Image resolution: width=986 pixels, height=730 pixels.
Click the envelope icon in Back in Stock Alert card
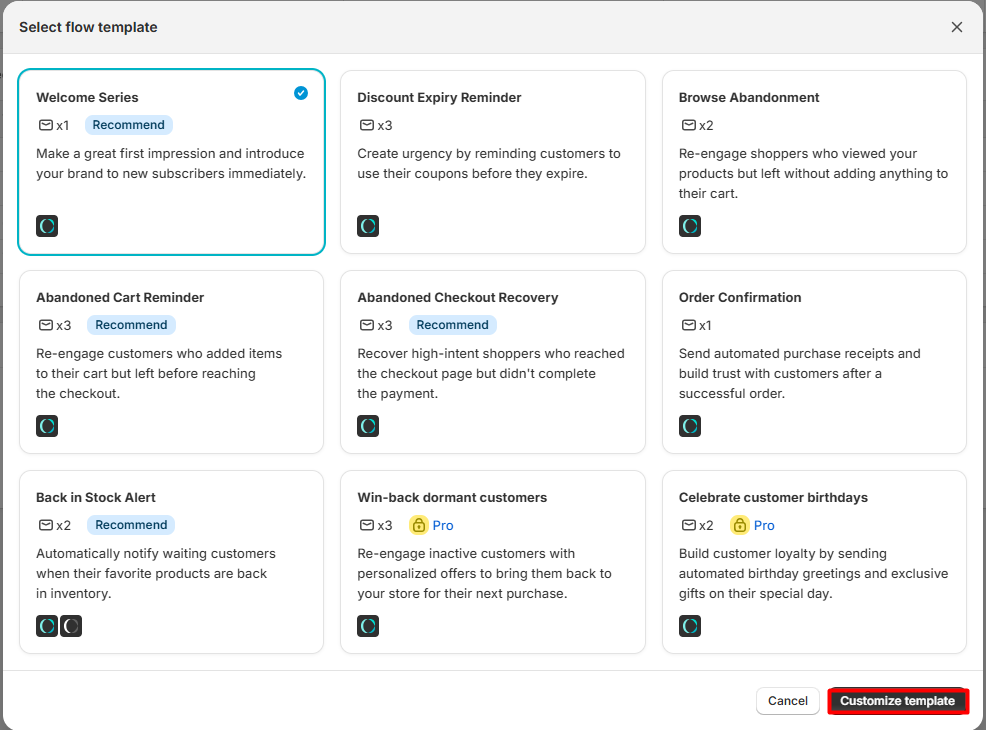click(46, 525)
